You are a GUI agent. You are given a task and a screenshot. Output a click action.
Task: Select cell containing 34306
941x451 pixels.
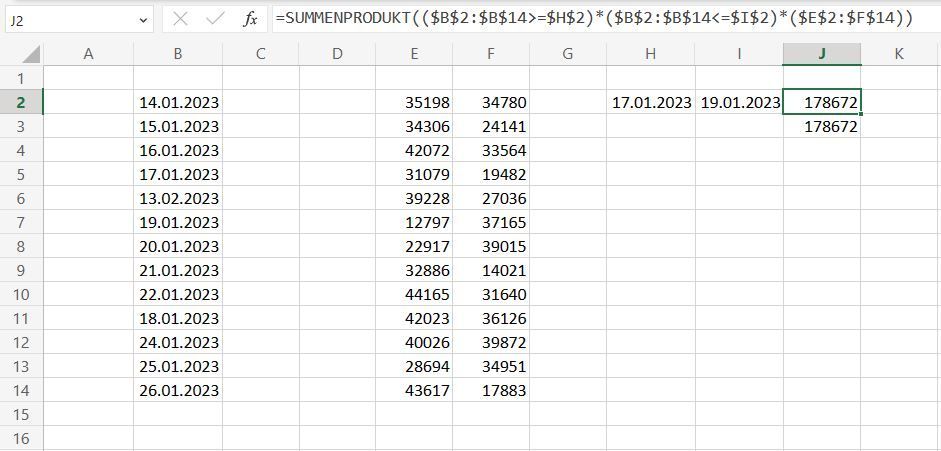414,127
